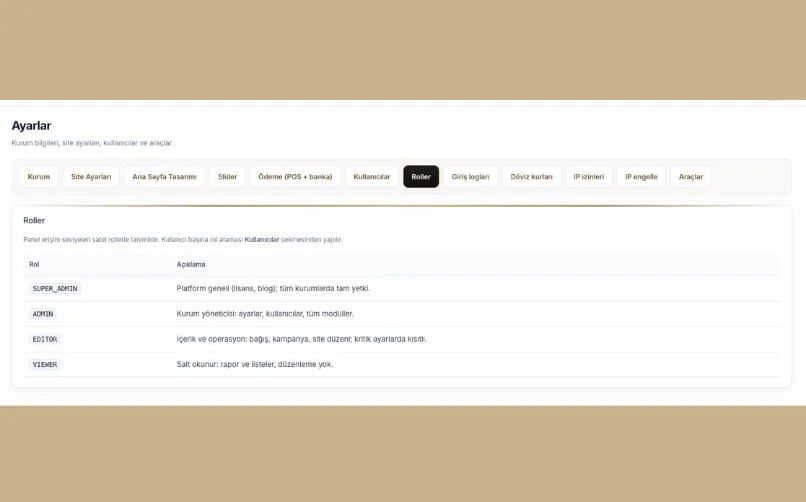Follow the Kullanıcılar link in the roles description
The height and width of the screenshot is (502, 806).
coord(262,240)
